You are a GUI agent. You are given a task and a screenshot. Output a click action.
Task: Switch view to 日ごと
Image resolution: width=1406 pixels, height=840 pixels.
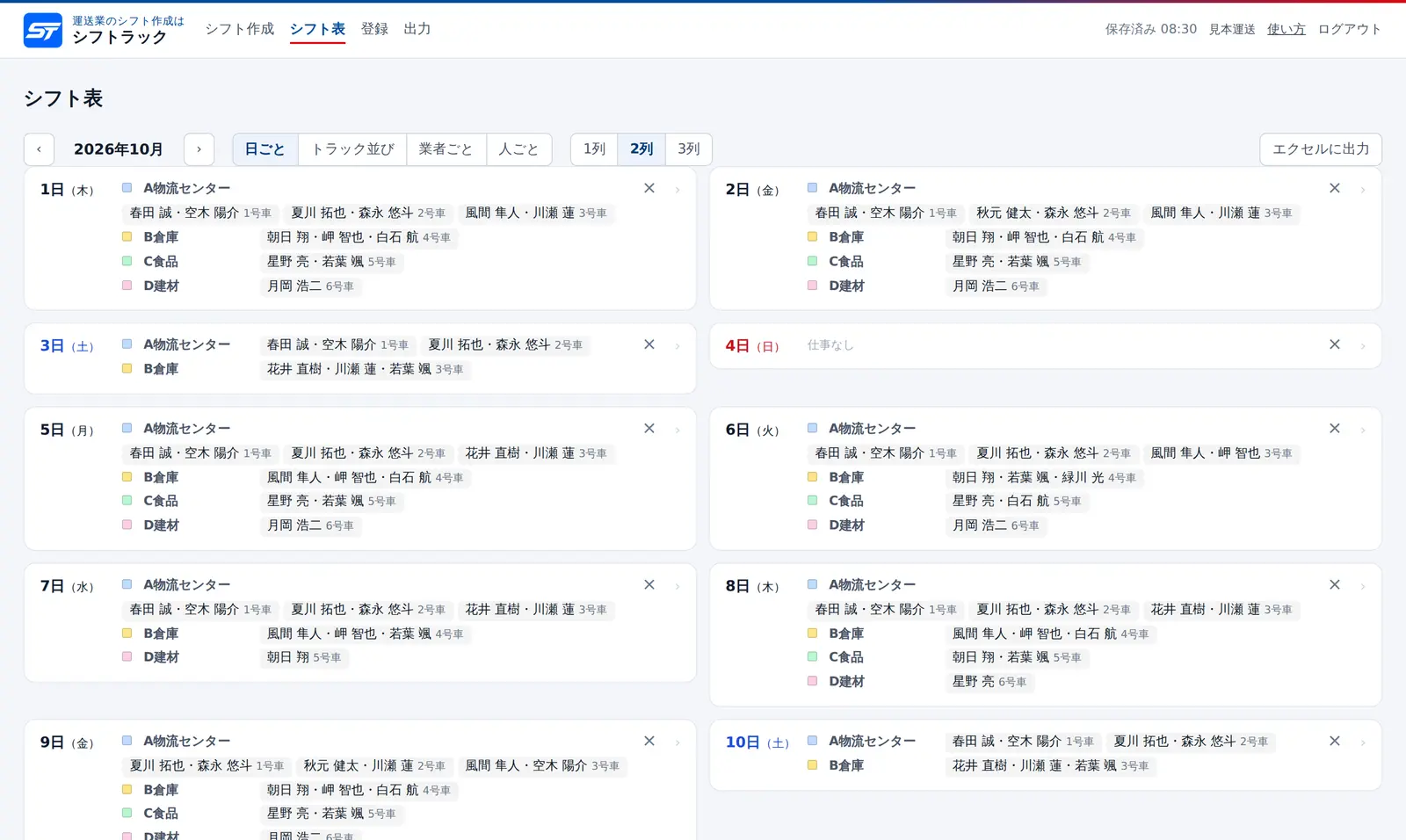[x=265, y=149]
